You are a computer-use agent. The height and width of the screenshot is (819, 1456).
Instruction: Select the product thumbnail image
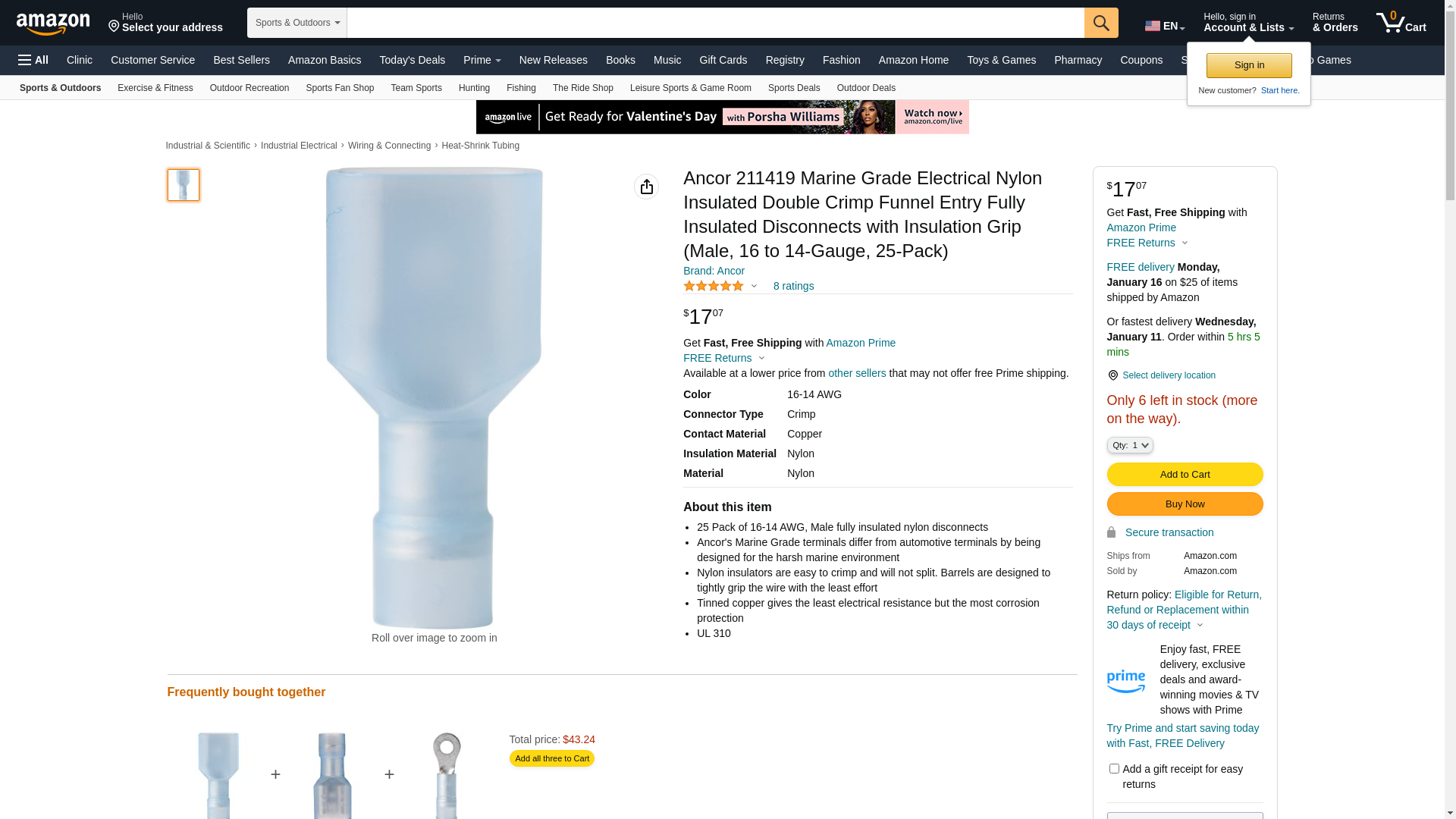[x=184, y=185]
